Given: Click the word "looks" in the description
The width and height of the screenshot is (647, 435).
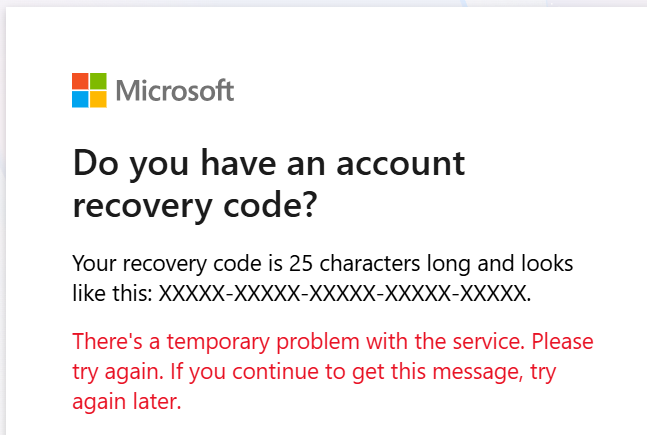Looking at the screenshot, I should (x=547, y=265).
